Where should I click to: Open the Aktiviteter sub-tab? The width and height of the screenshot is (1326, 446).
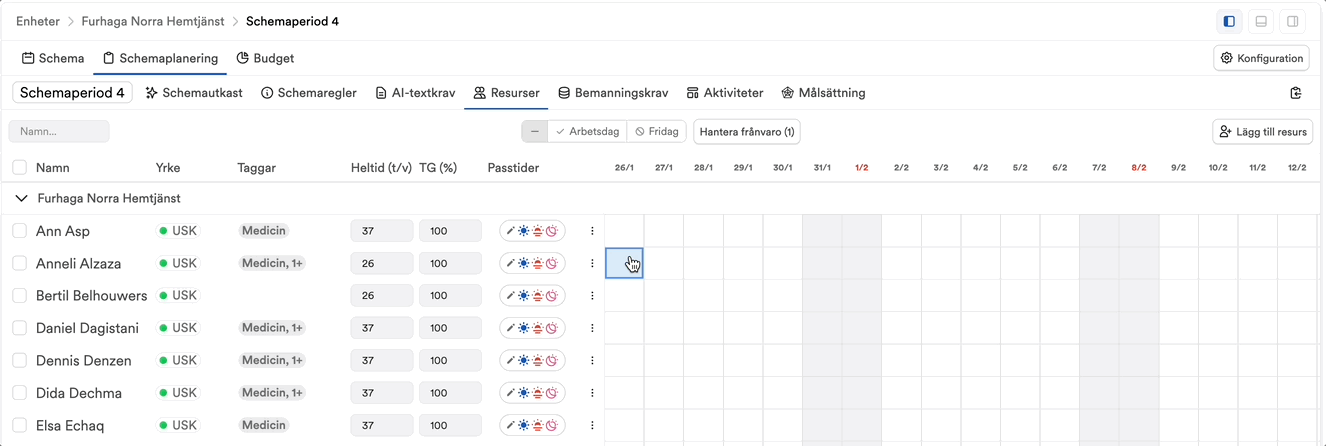[725, 93]
